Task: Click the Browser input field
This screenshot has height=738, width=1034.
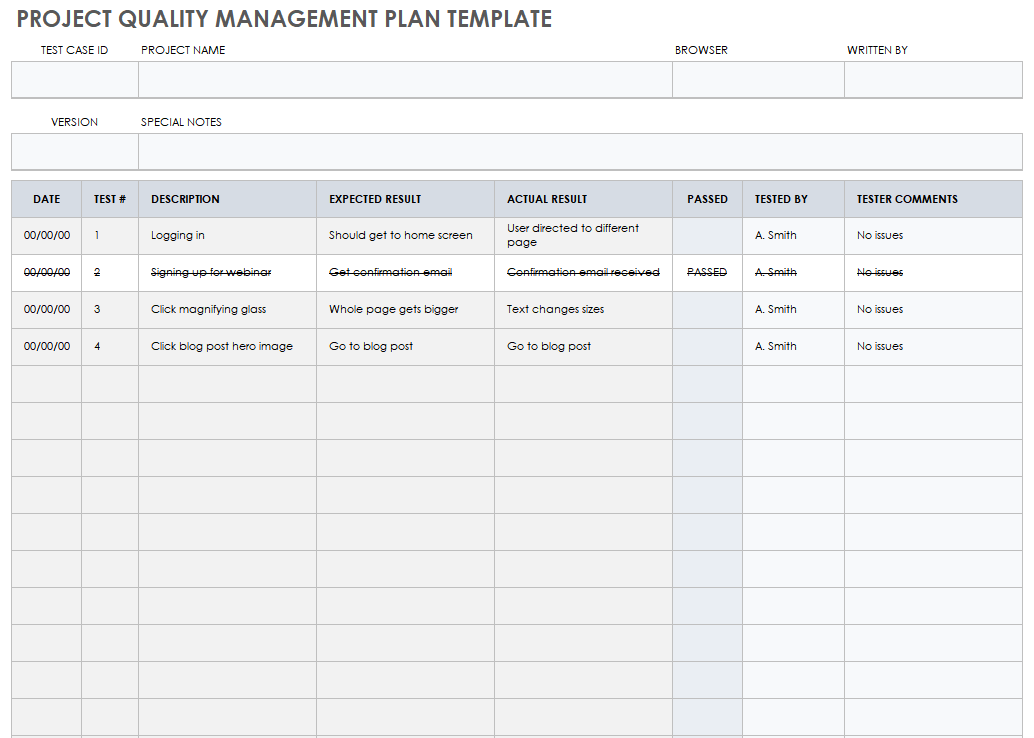Action: 758,80
